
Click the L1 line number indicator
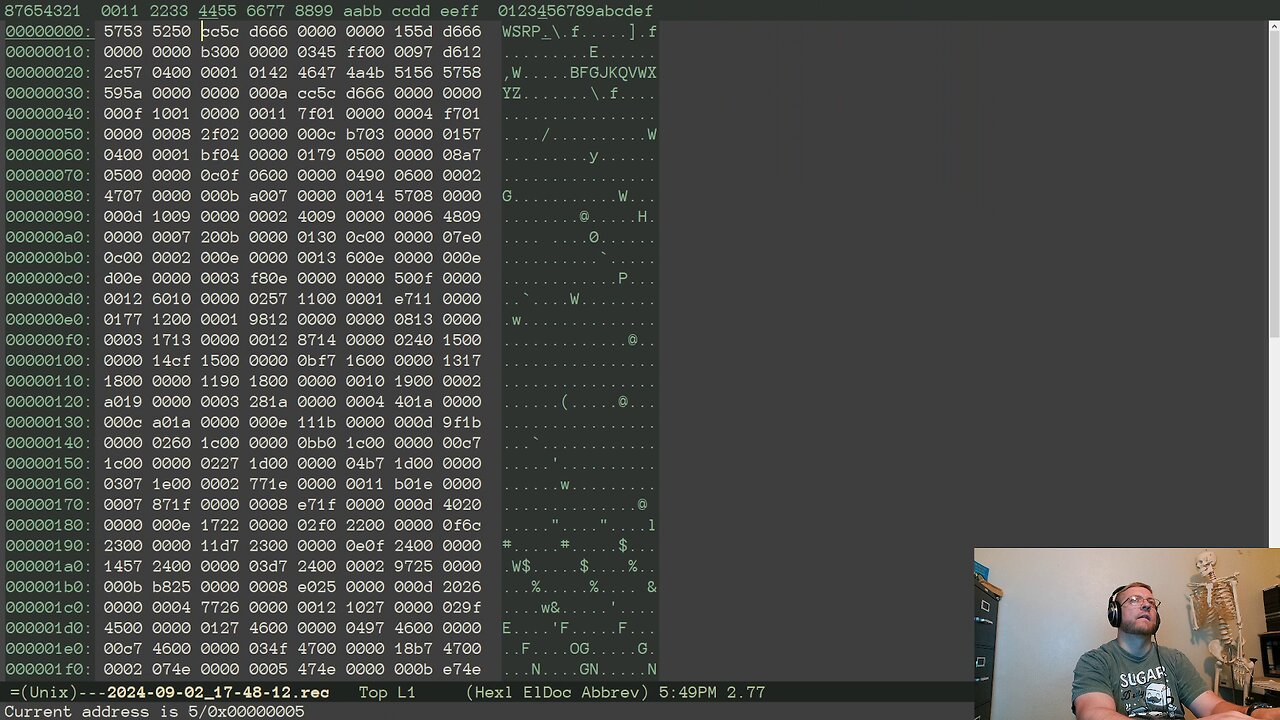(x=407, y=692)
